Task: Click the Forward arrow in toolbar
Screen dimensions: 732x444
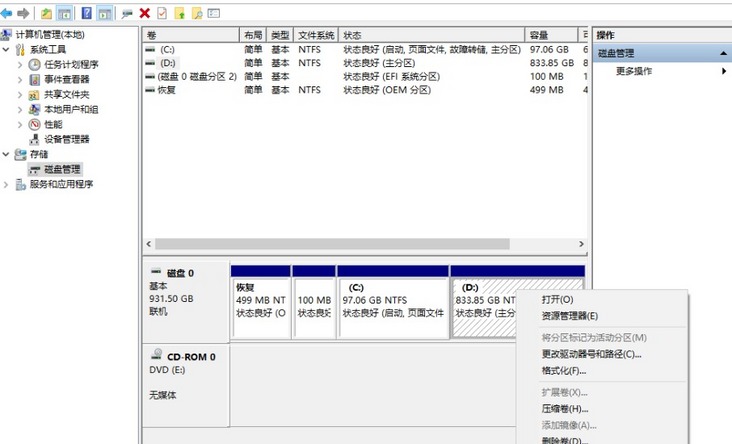Action: 23,14
